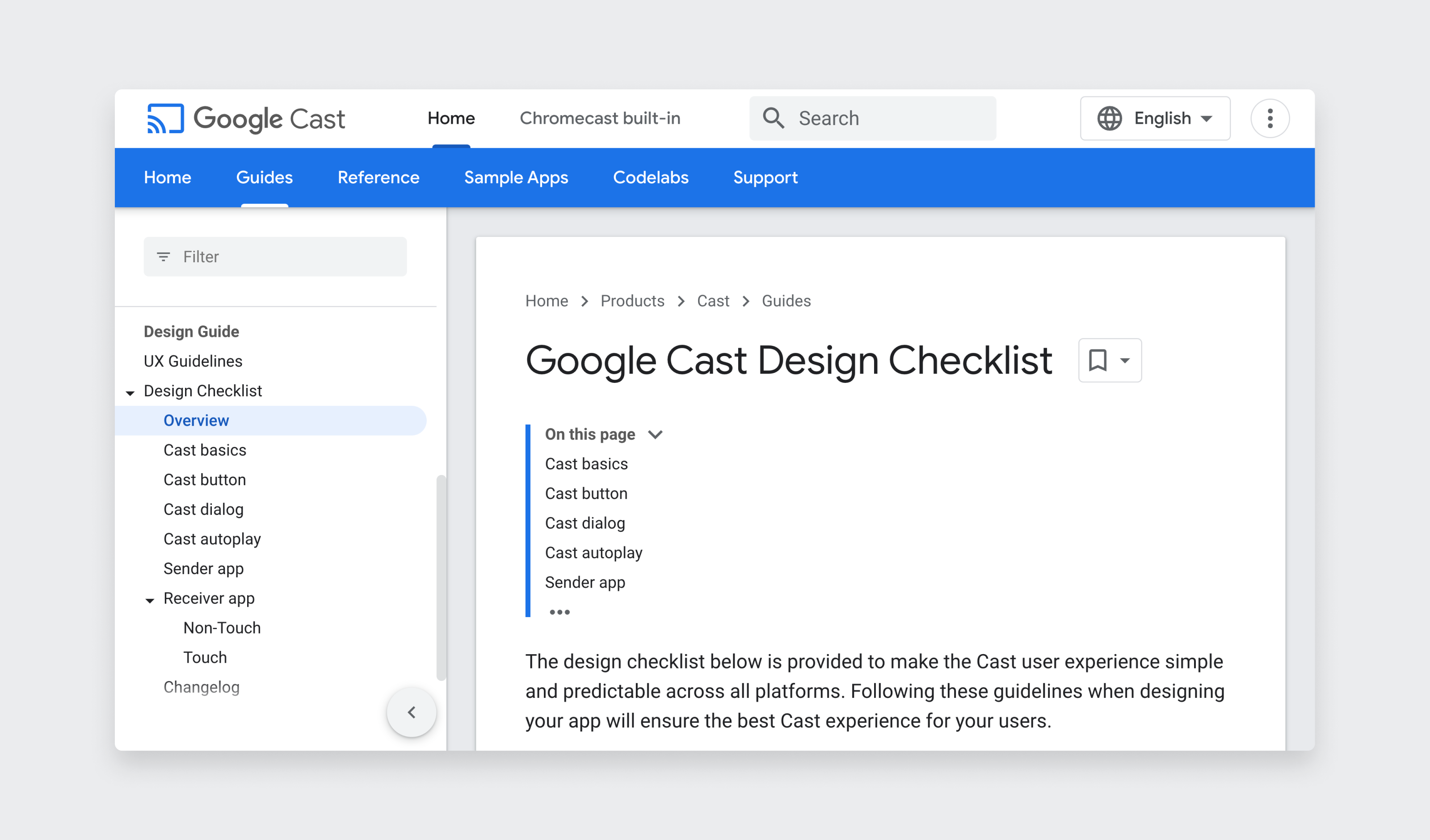
Task: Click the Products breadcrumb link
Action: 631,301
